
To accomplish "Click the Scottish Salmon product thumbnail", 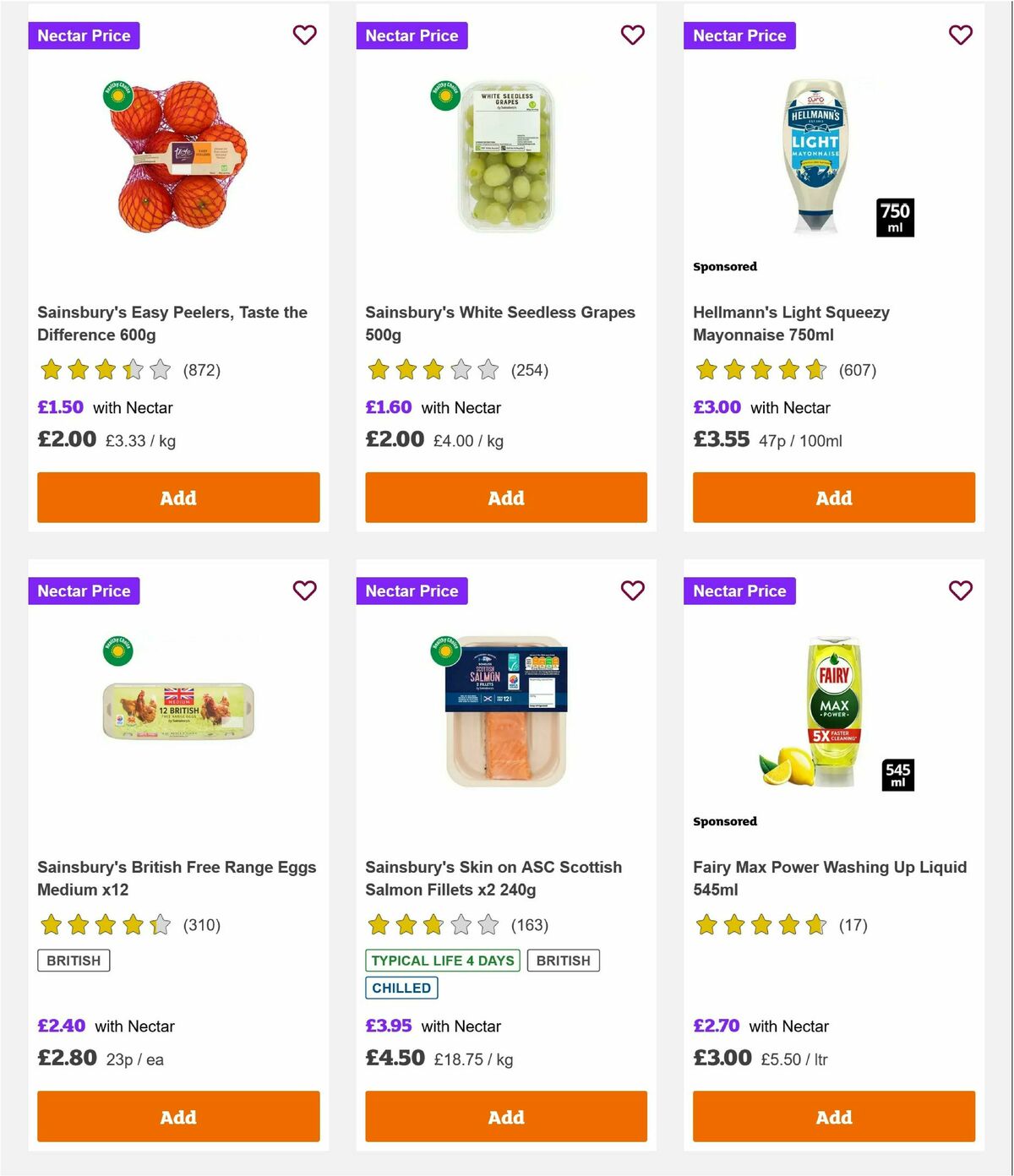I will 505,714.
